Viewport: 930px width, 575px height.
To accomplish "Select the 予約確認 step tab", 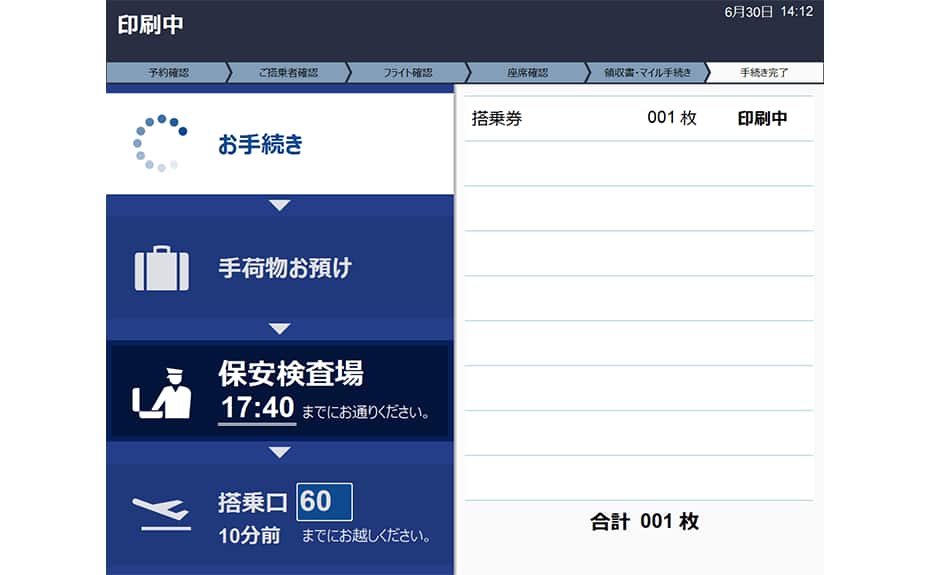I will [167, 73].
